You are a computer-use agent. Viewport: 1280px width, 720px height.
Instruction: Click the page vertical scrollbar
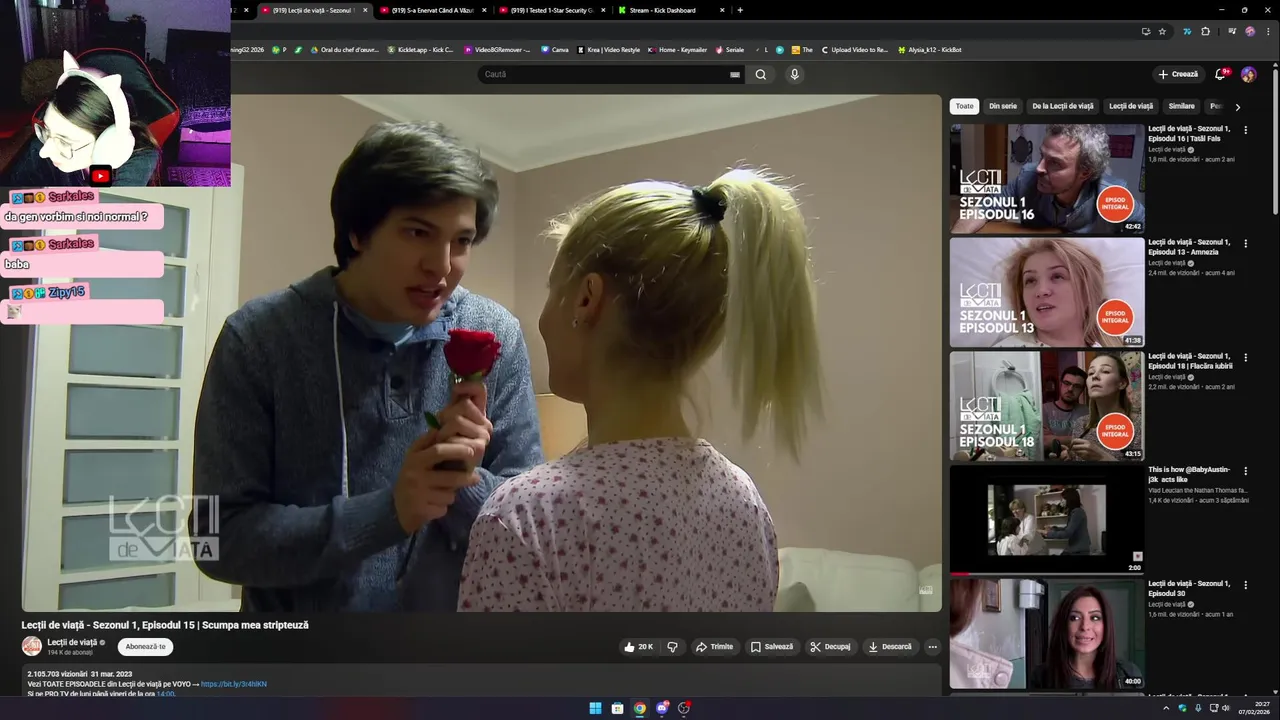click(x=1275, y=140)
